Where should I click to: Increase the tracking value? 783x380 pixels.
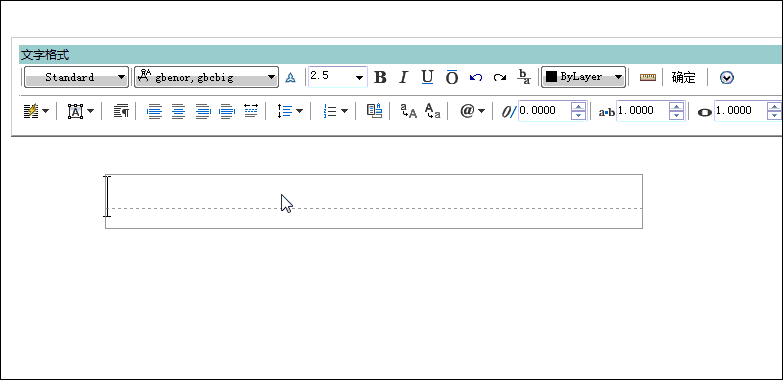click(676, 106)
